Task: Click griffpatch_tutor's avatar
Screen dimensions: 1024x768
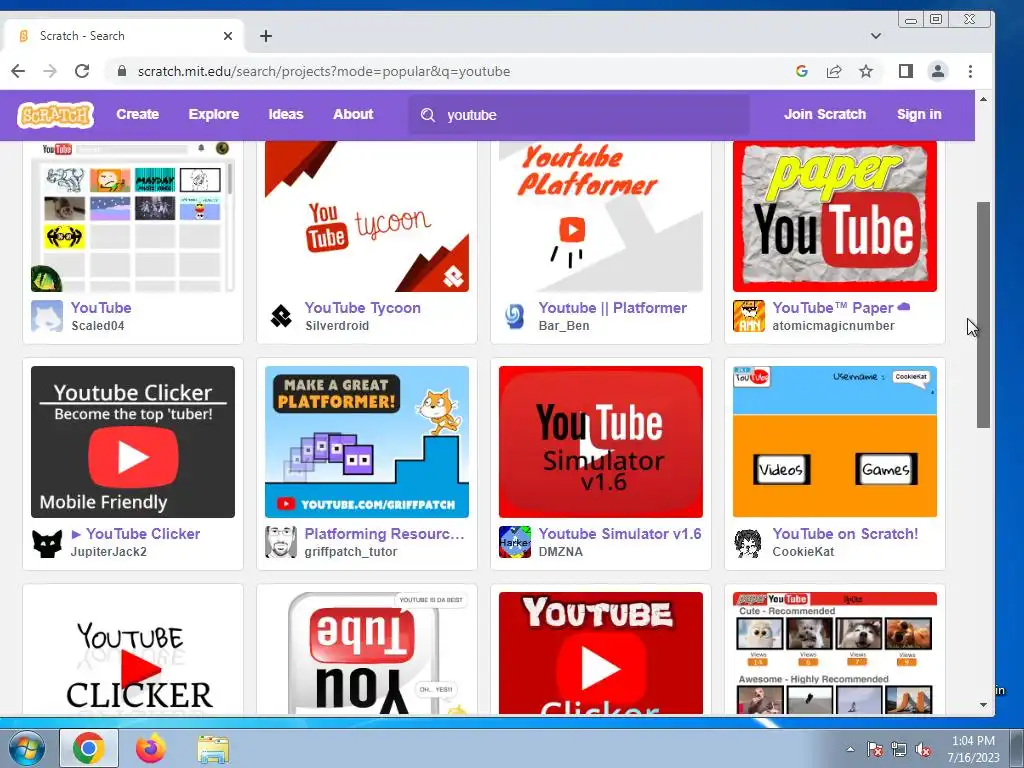Action: pyautogui.click(x=281, y=542)
